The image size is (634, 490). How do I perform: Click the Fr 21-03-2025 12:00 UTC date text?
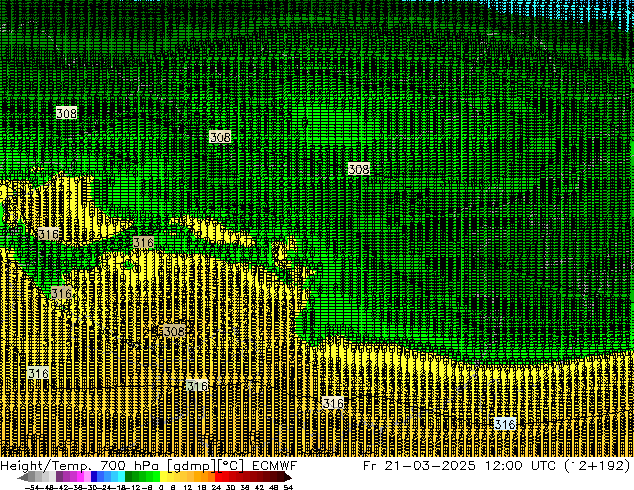[x=459, y=465]
